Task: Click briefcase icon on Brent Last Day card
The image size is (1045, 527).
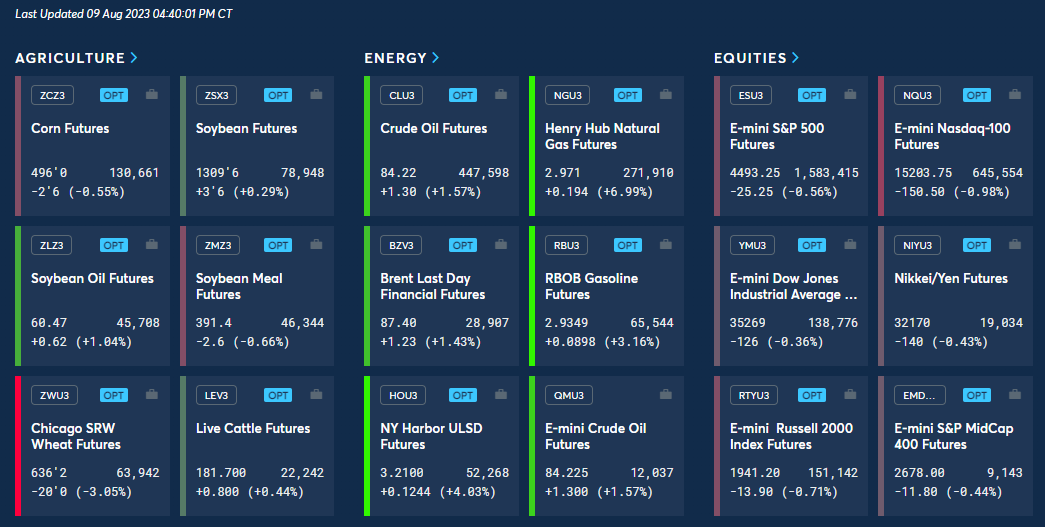Action: (x=501, y=245)
